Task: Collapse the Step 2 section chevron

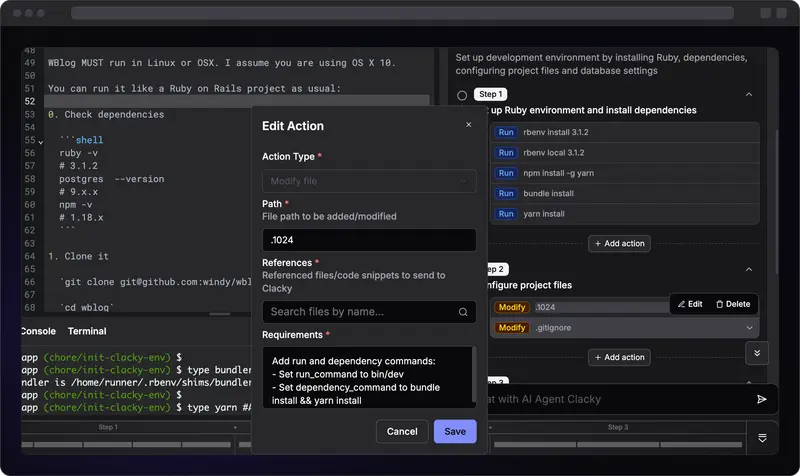Action: [x=749, y=269]
